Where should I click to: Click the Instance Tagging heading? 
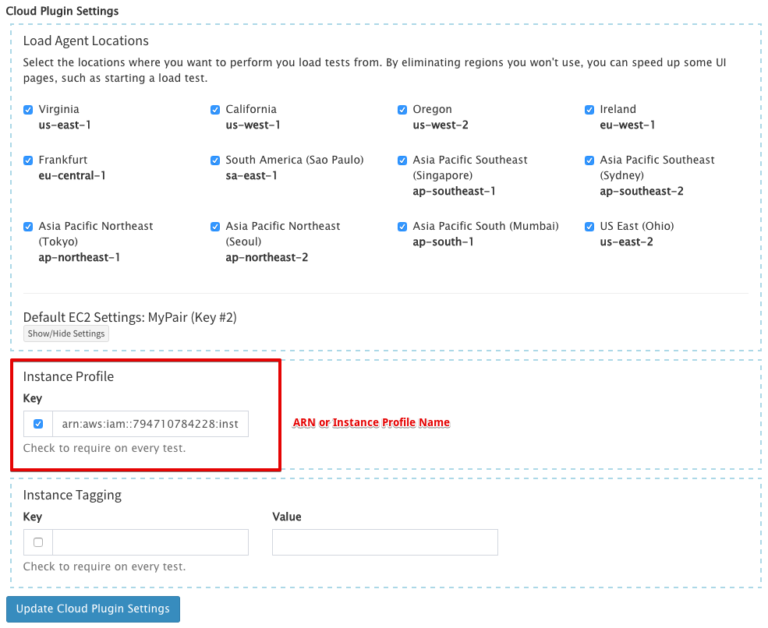click(72, 495)
